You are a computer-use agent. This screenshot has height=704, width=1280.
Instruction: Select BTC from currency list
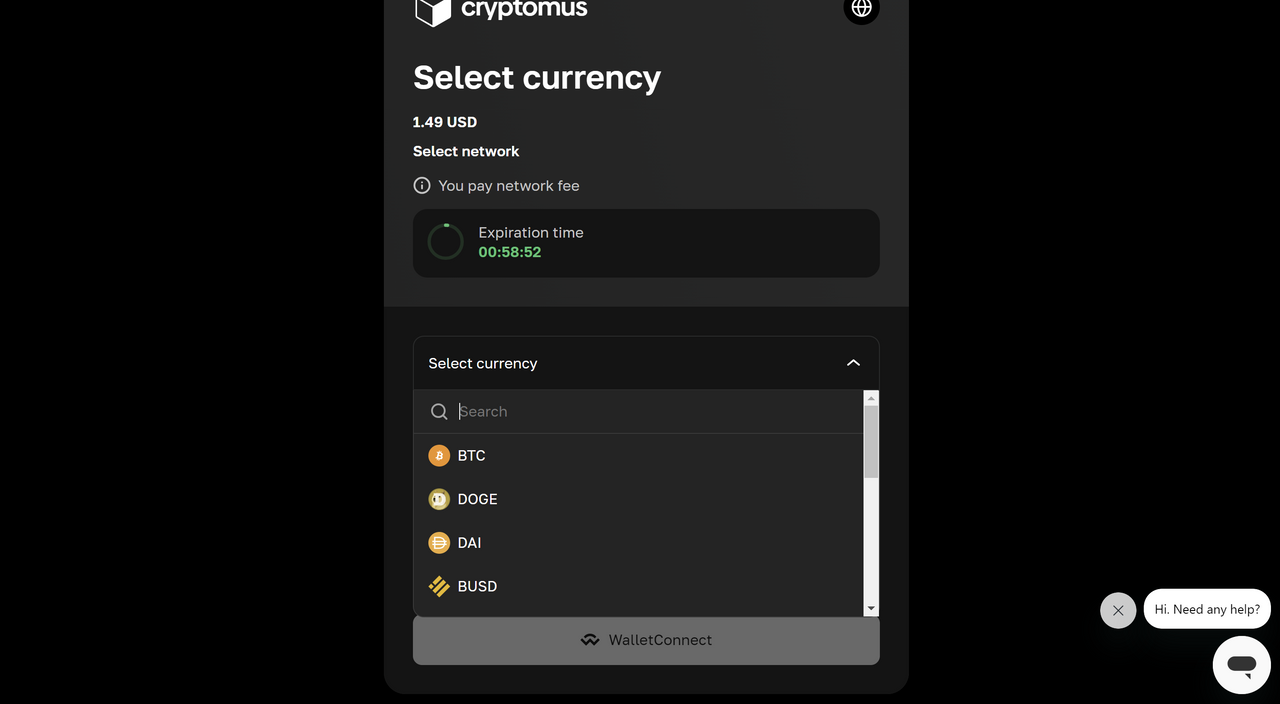[x=638, y=456]
